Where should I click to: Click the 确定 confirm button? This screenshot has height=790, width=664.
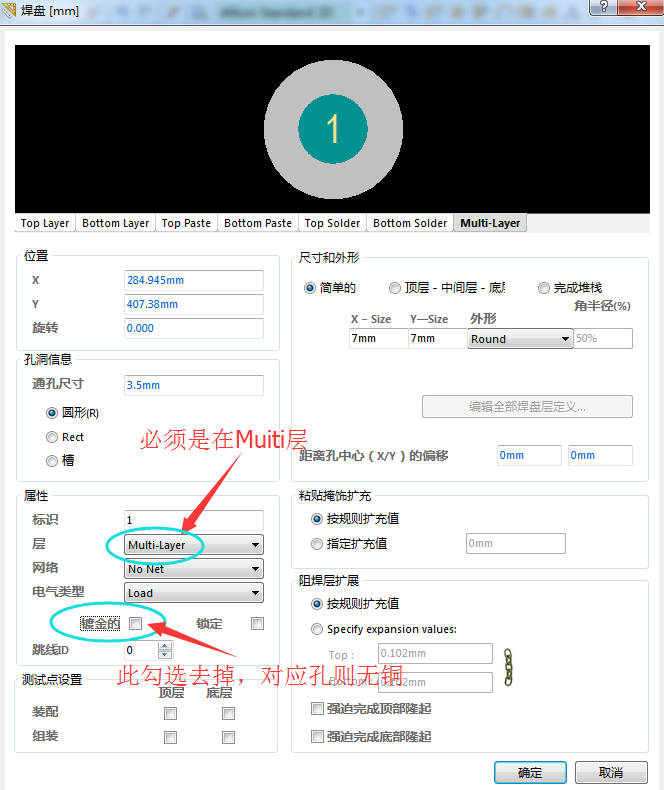530,772
